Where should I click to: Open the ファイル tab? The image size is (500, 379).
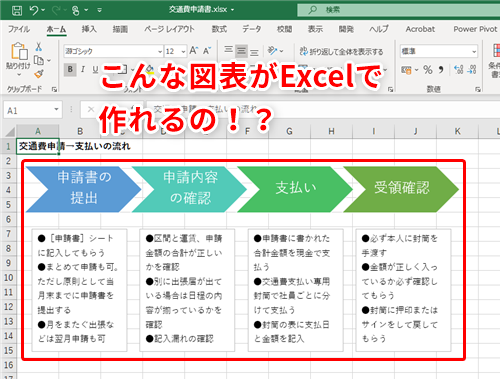click(19, 29)
